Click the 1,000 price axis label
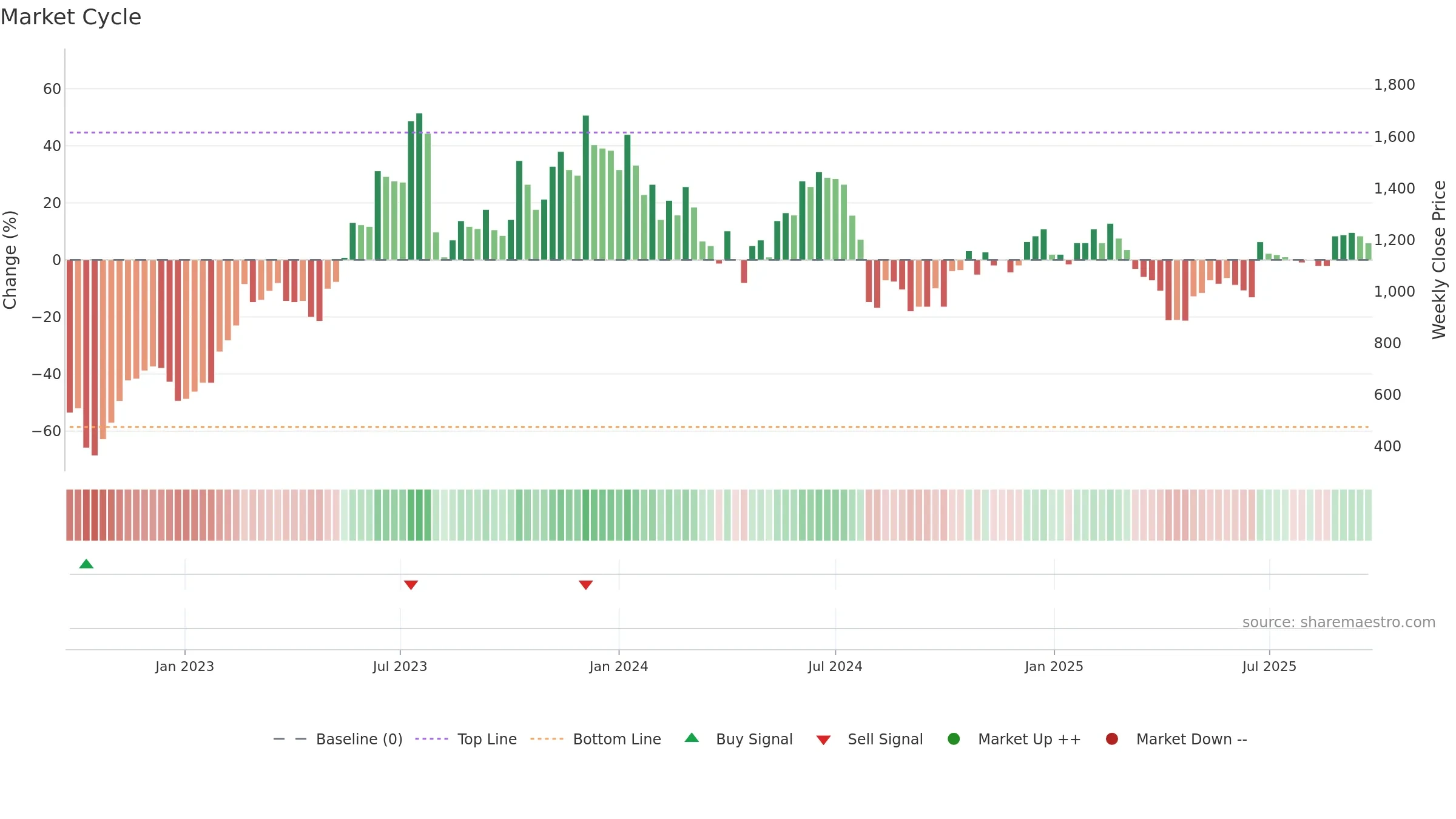Screen dimensions: 1456x819 coord(1394,292)
